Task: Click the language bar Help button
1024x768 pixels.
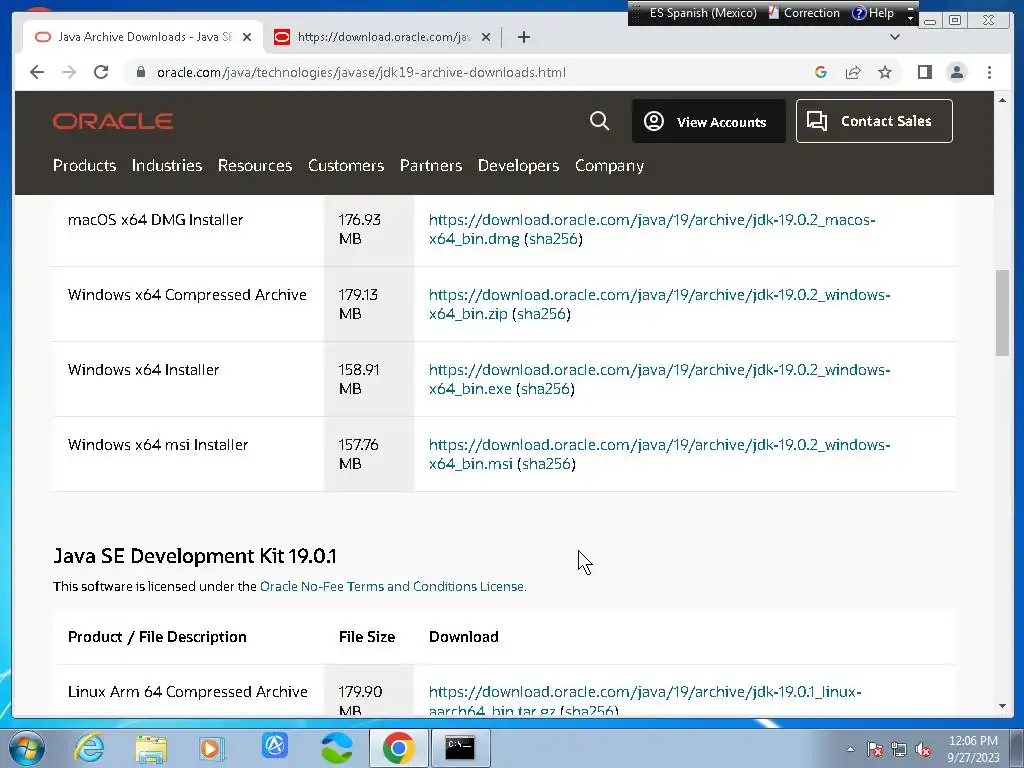Action: pos(873,13)
